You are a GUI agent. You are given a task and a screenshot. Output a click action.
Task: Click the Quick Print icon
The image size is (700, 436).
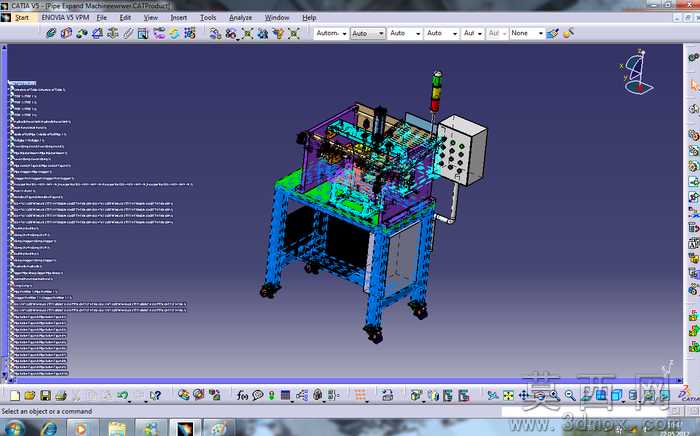pos(61,395)
